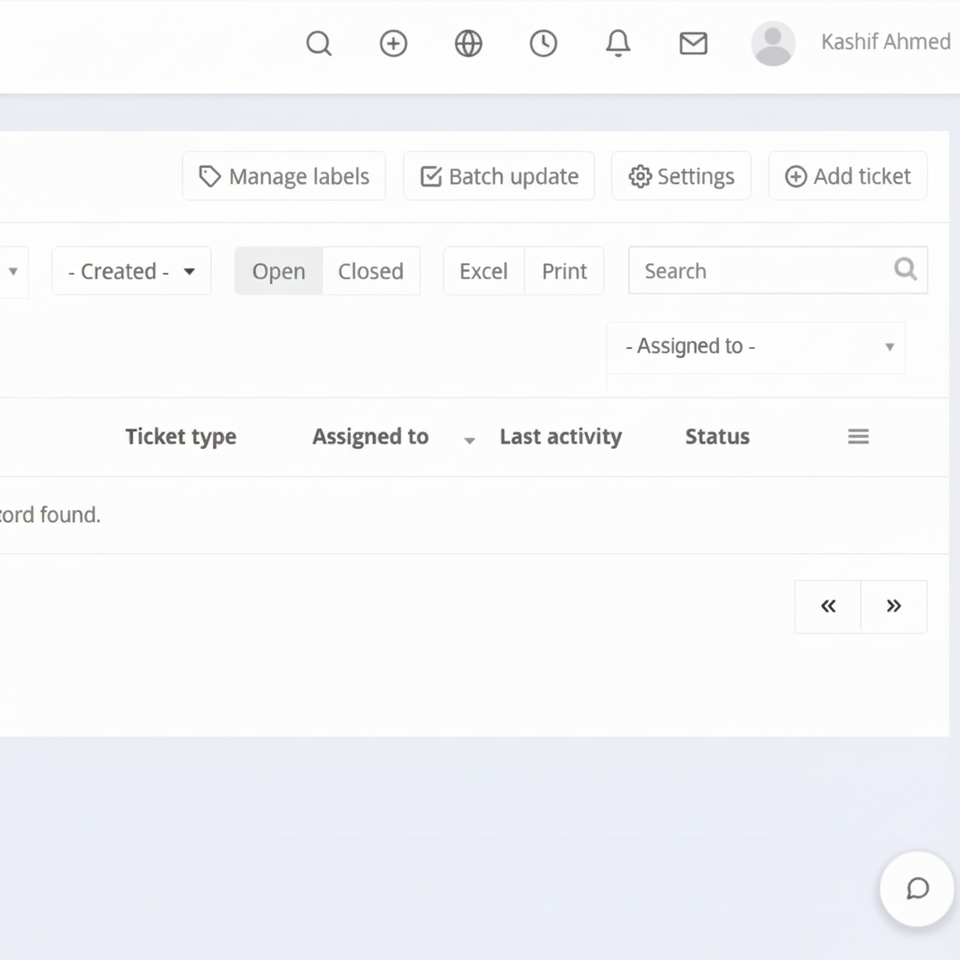Open the quick add plus icon
The width and height of the screenshot is (960, 960).
click(393, 44)
